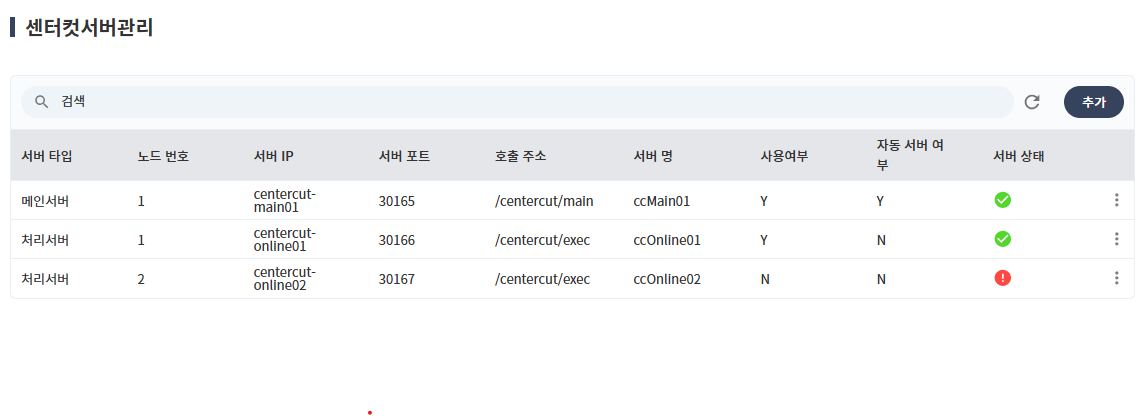The image size is (1145, 416).
Task: Open the more options menu for ccOnline02
Action: click(x=1116, y=278)
